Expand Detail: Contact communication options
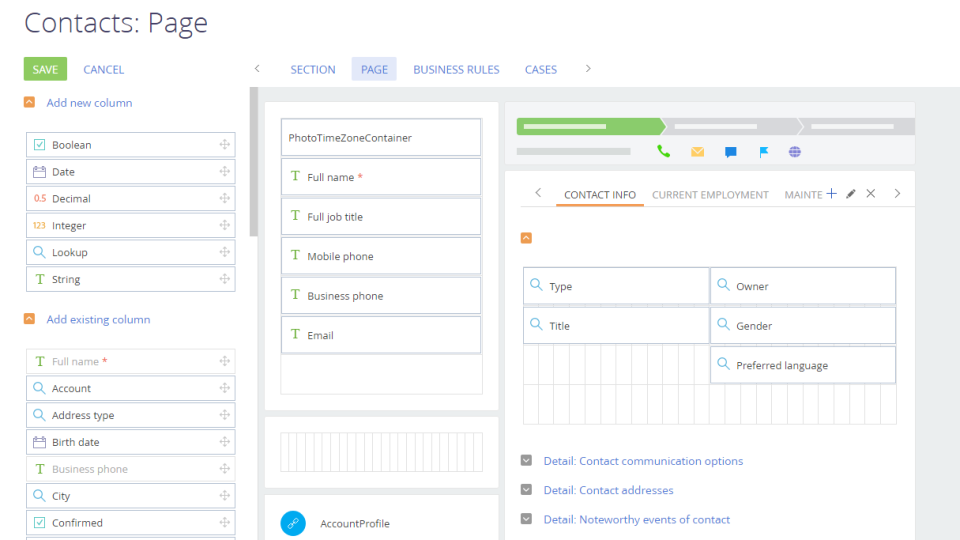The width and height of the screenshot is (960, 540). tap(526, 460)
